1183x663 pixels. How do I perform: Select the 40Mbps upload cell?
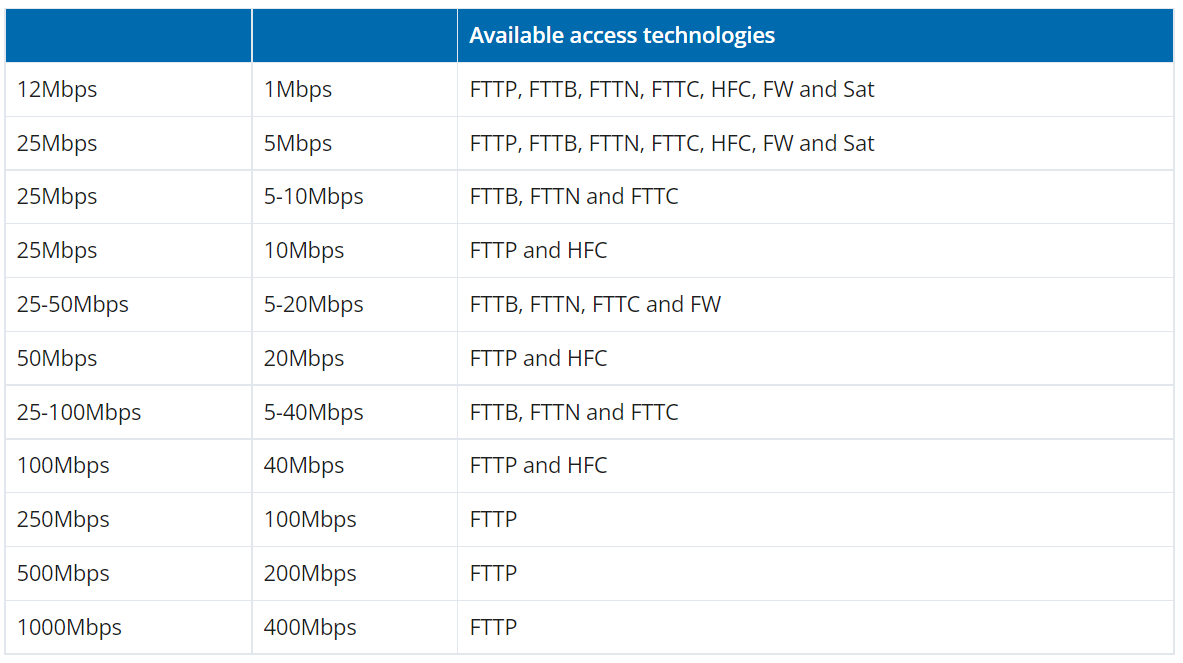(x=304, y=465)
